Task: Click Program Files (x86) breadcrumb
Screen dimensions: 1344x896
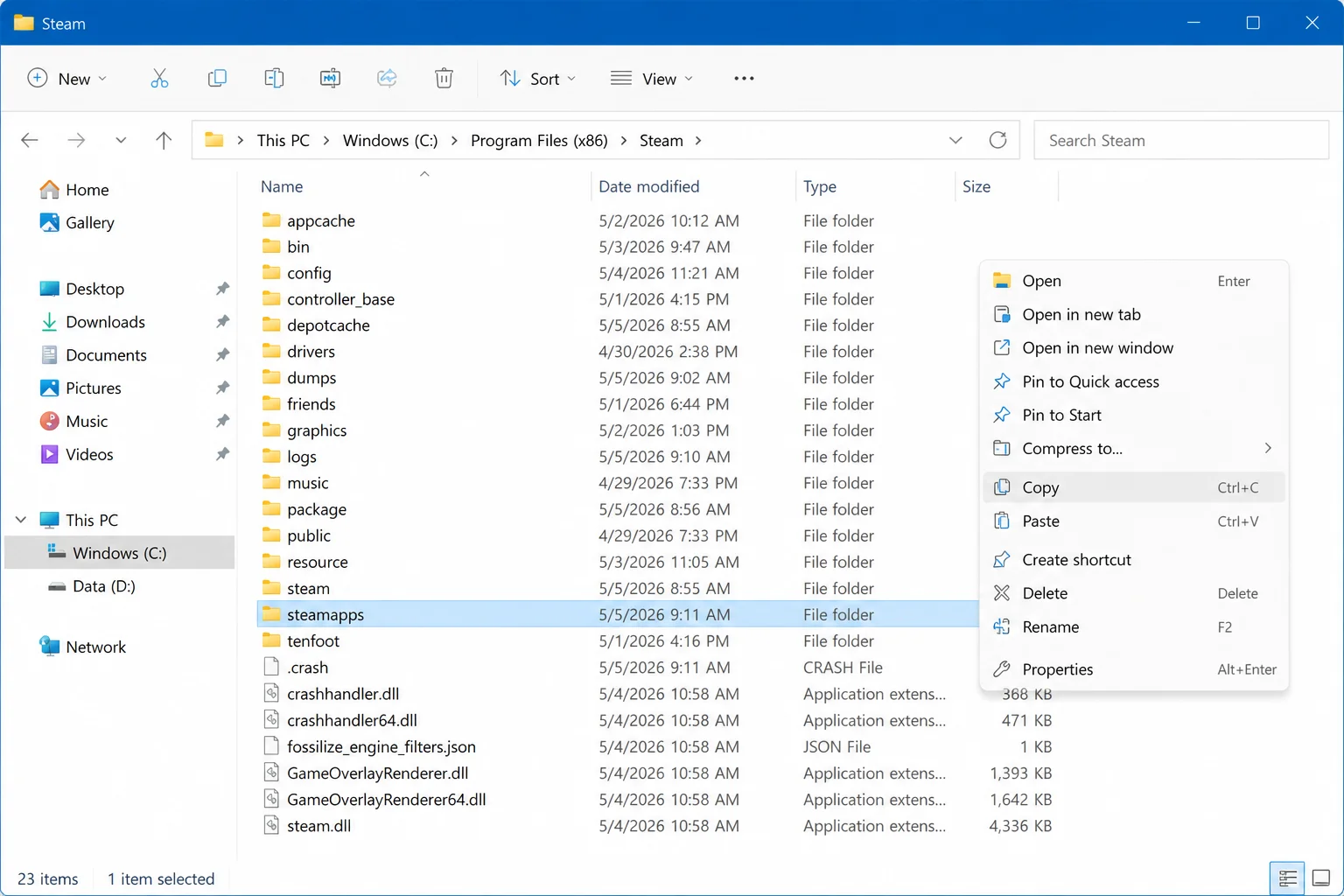Action: 539,141
